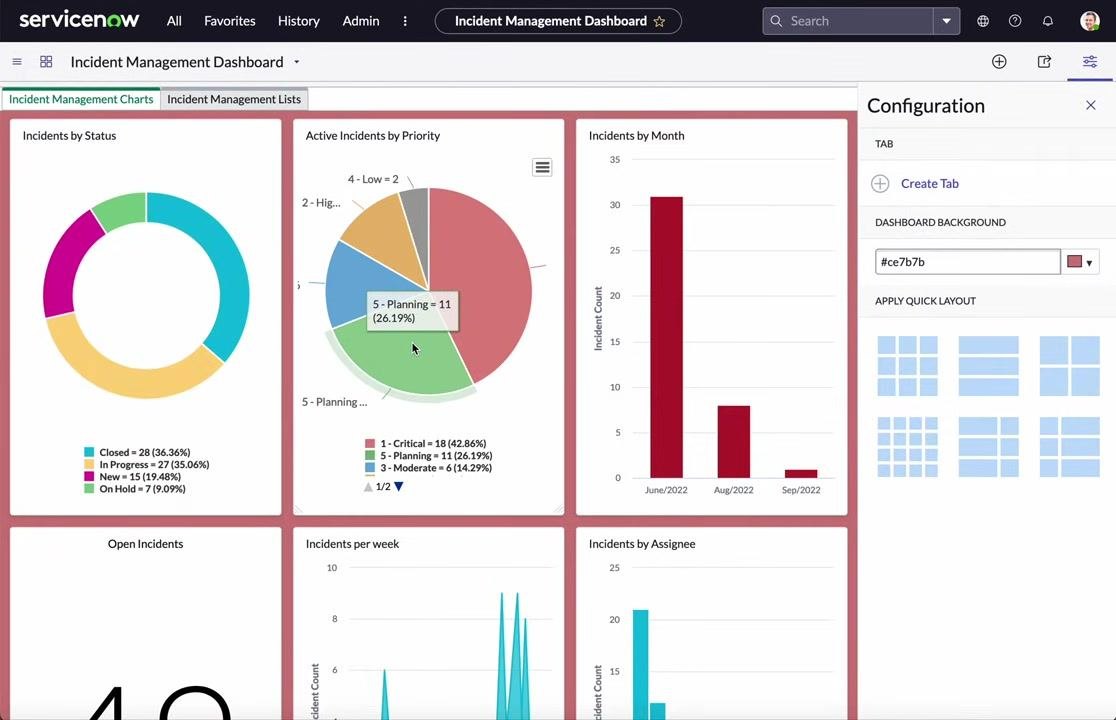Open the Admin menu
Viewport: 1116px width, 720px height.
pyautogui.click(x=361, y=21)
